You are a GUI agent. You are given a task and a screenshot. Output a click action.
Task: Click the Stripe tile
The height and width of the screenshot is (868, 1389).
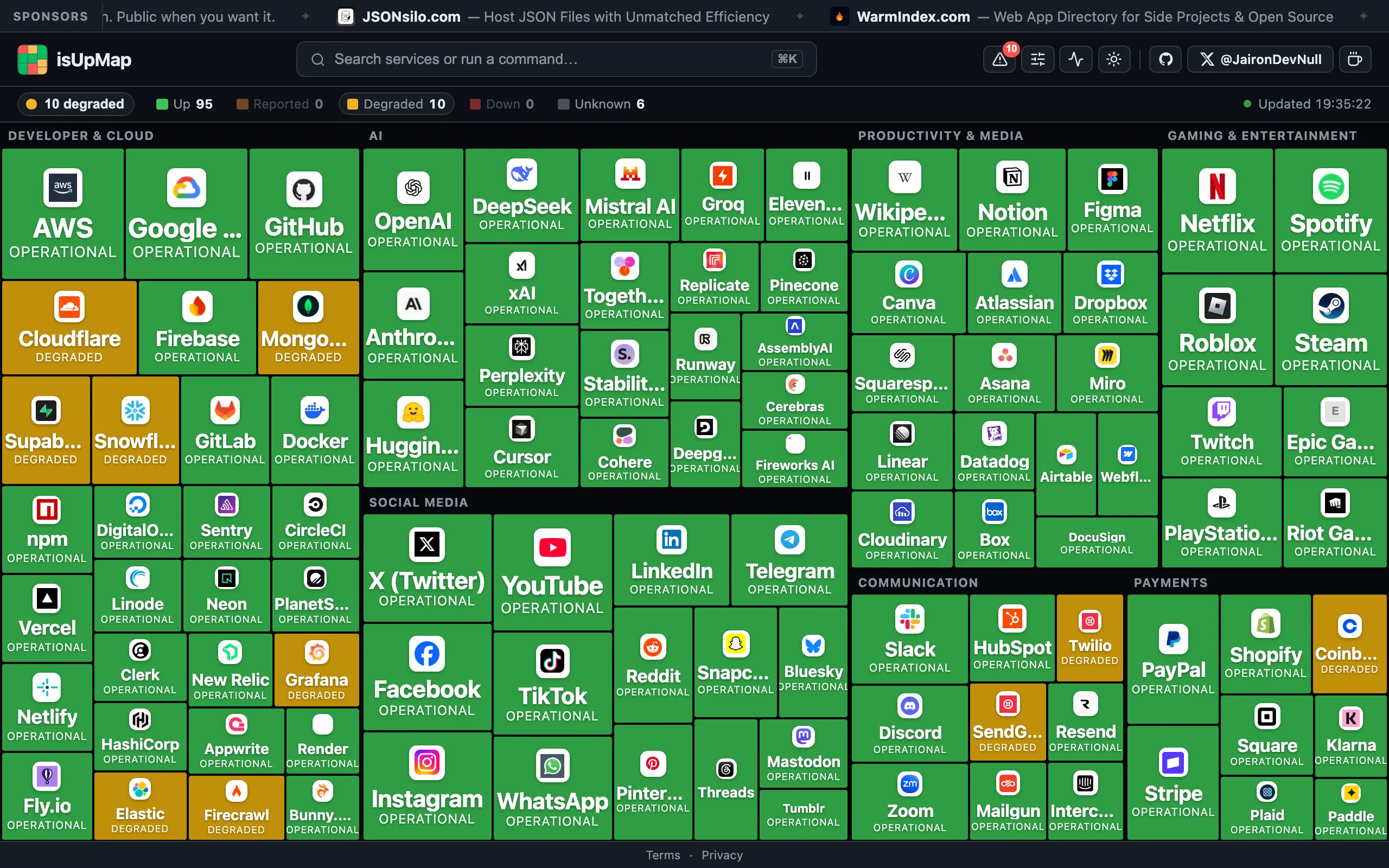[1173, 782]
